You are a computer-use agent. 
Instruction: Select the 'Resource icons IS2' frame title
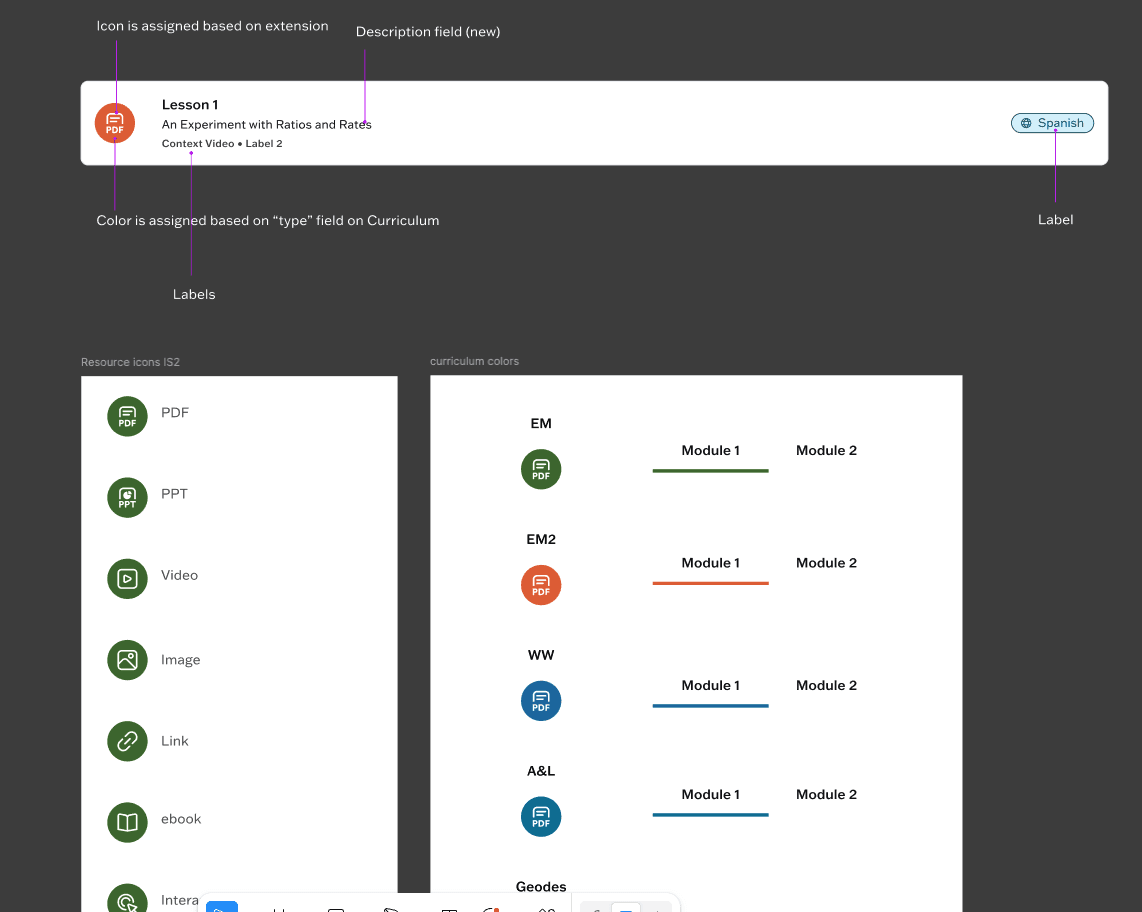(x=130, y=362)
